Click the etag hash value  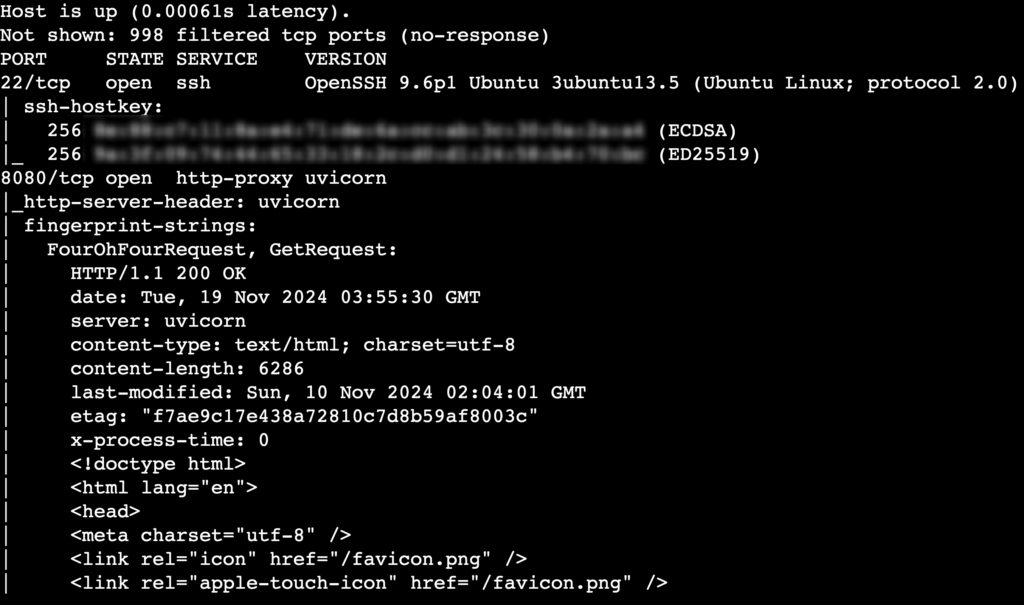pyautogui.click(x=340, y=417)
